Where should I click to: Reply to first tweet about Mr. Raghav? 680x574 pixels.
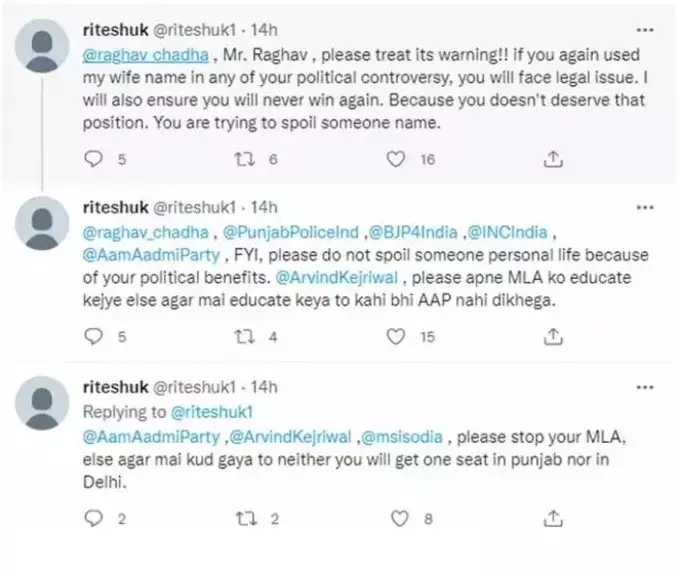(x=93, y=159)
